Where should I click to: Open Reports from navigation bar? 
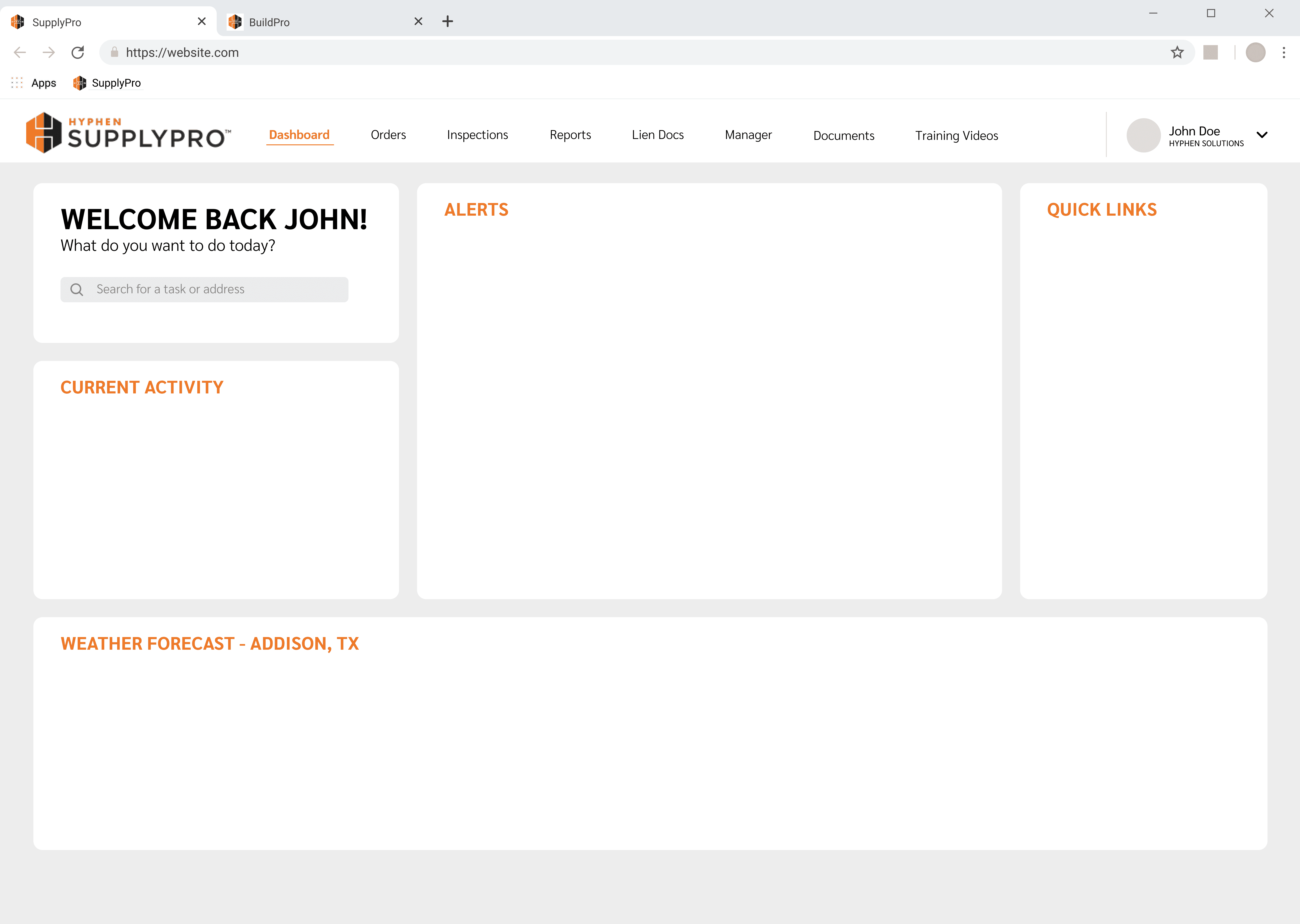pos(570,135)
